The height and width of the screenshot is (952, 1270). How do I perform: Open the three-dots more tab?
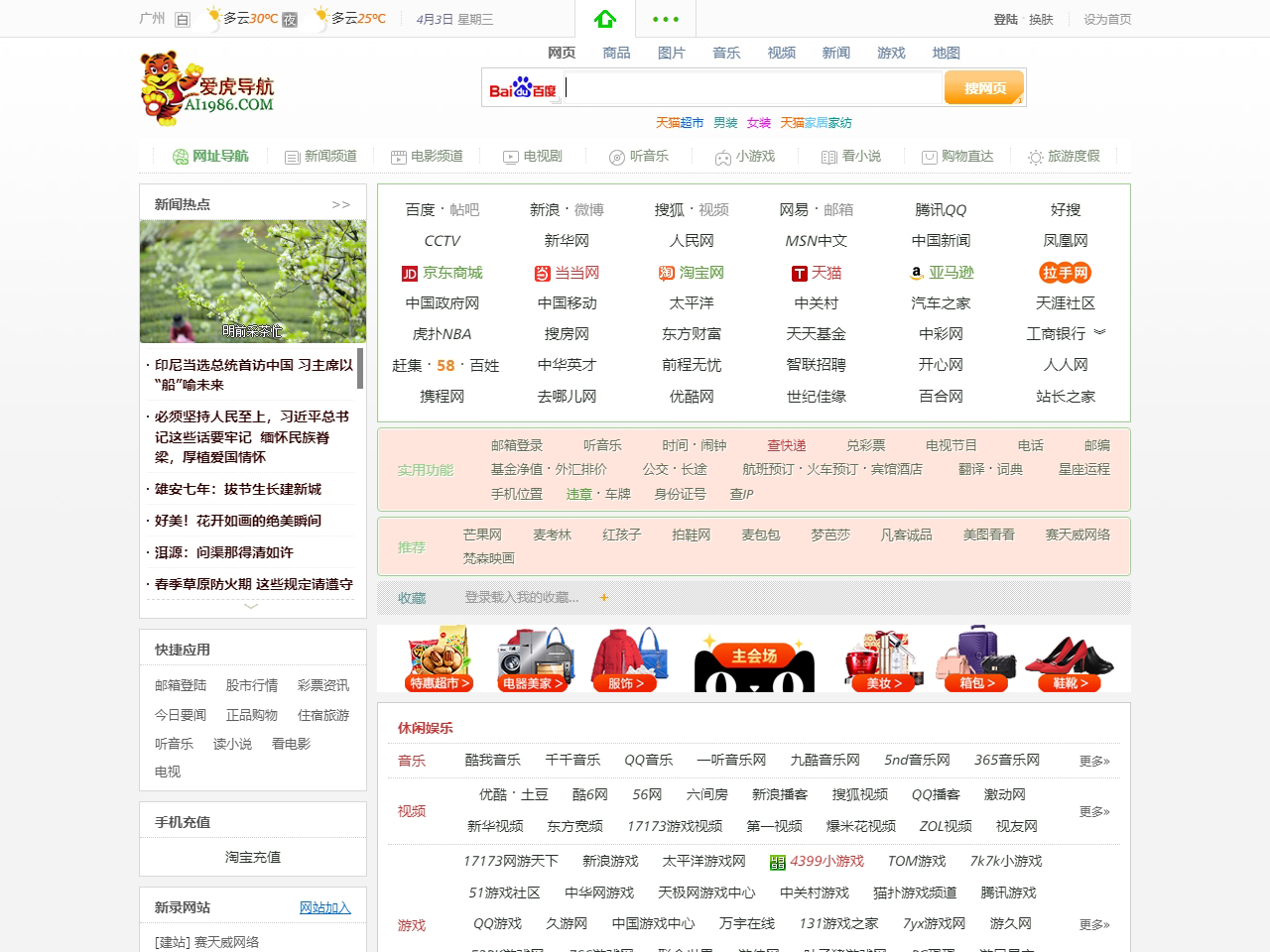click(x=665, y=19)
